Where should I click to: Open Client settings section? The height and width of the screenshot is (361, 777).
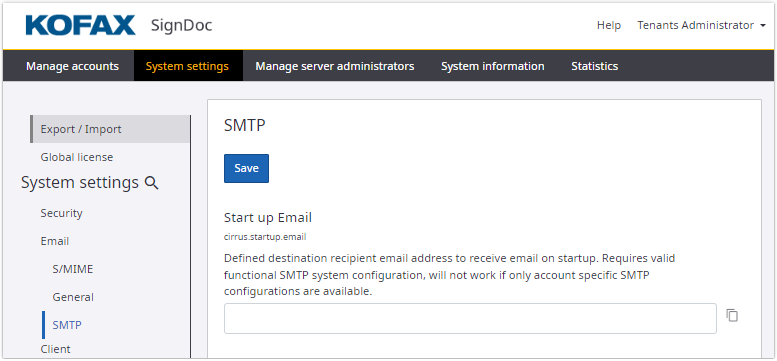point(56,349)
